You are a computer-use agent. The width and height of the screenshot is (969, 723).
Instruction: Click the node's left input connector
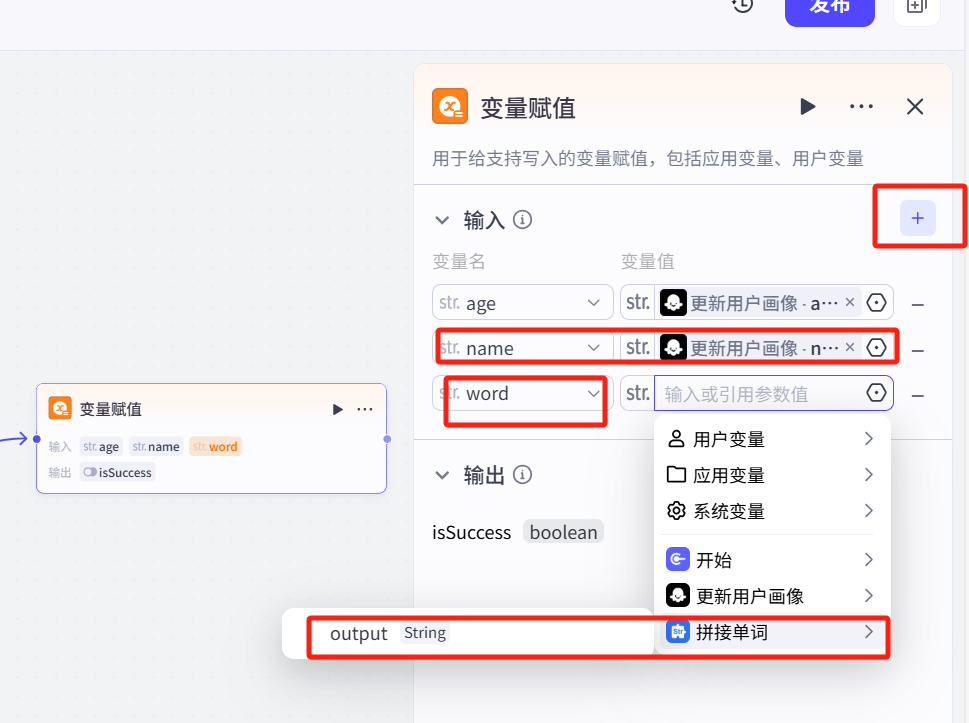(36, 439)
